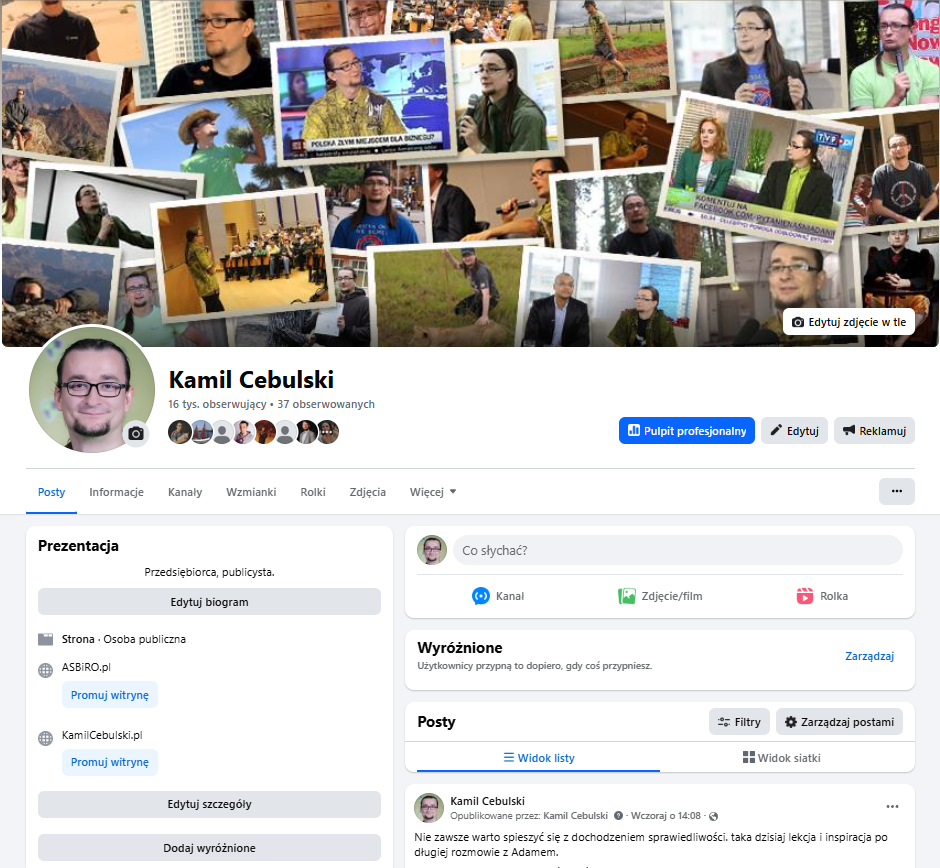Image resolution: width=940 pixels, height=868 pixels.
Task: Click the 'Co słychać?' post input field
Action: point(677,550)
